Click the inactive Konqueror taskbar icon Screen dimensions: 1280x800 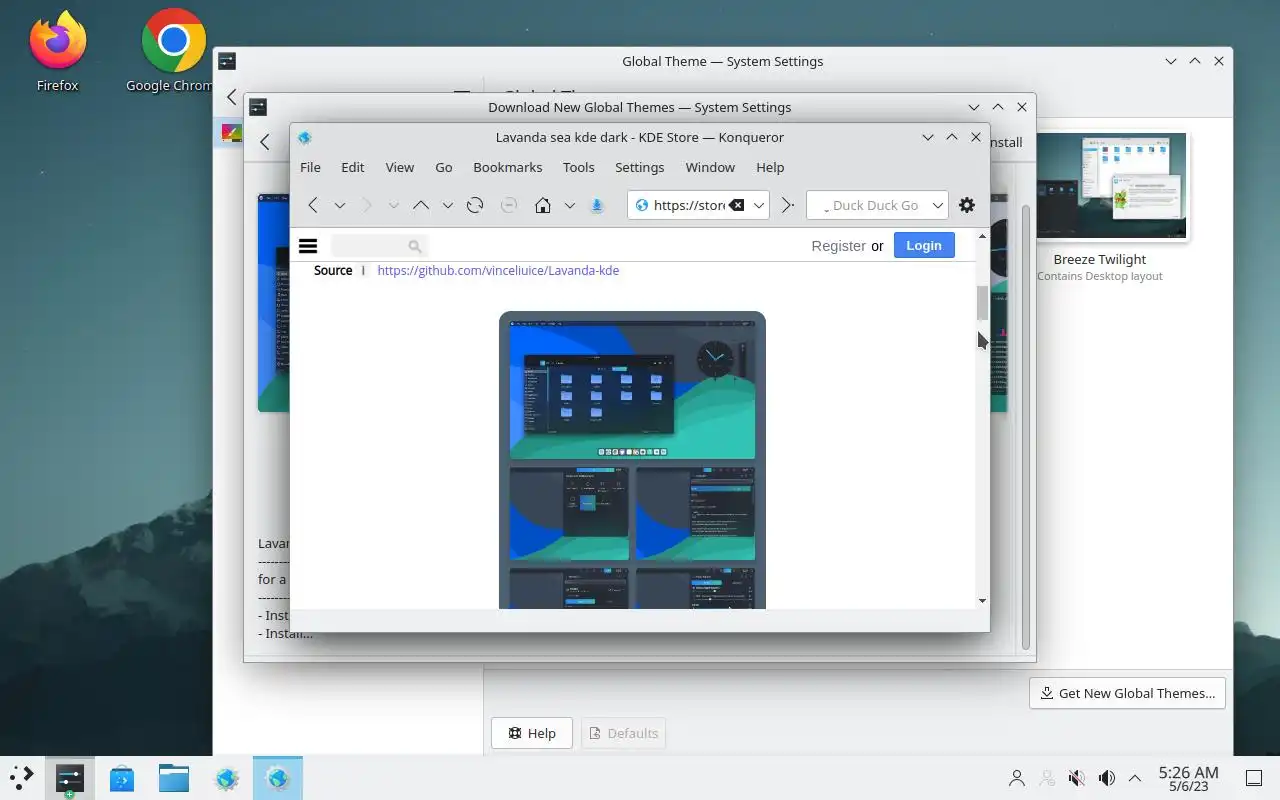(x=227, y=778)
